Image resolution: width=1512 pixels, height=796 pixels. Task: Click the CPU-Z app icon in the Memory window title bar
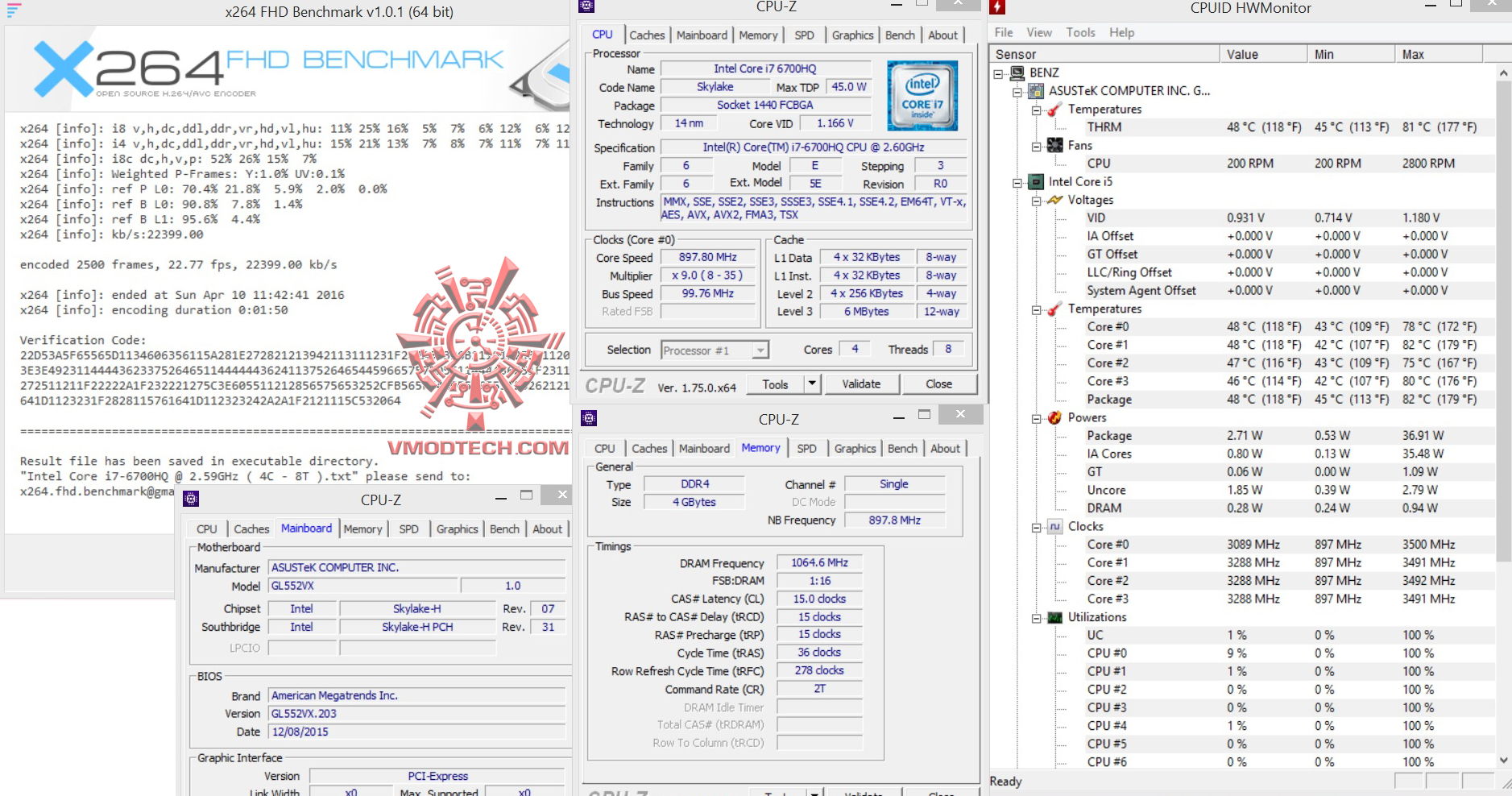coord(589,418)
